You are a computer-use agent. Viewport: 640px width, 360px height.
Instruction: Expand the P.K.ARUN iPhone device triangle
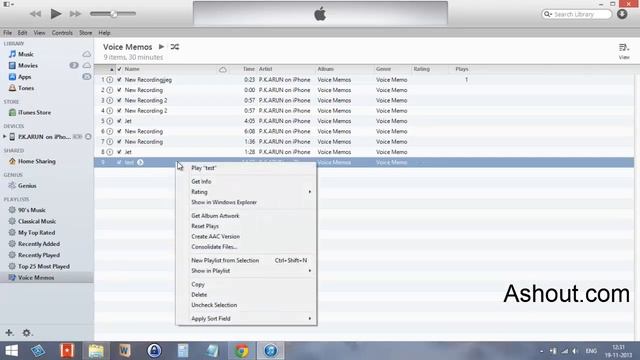pyautogui.click(x=4, y=137)
